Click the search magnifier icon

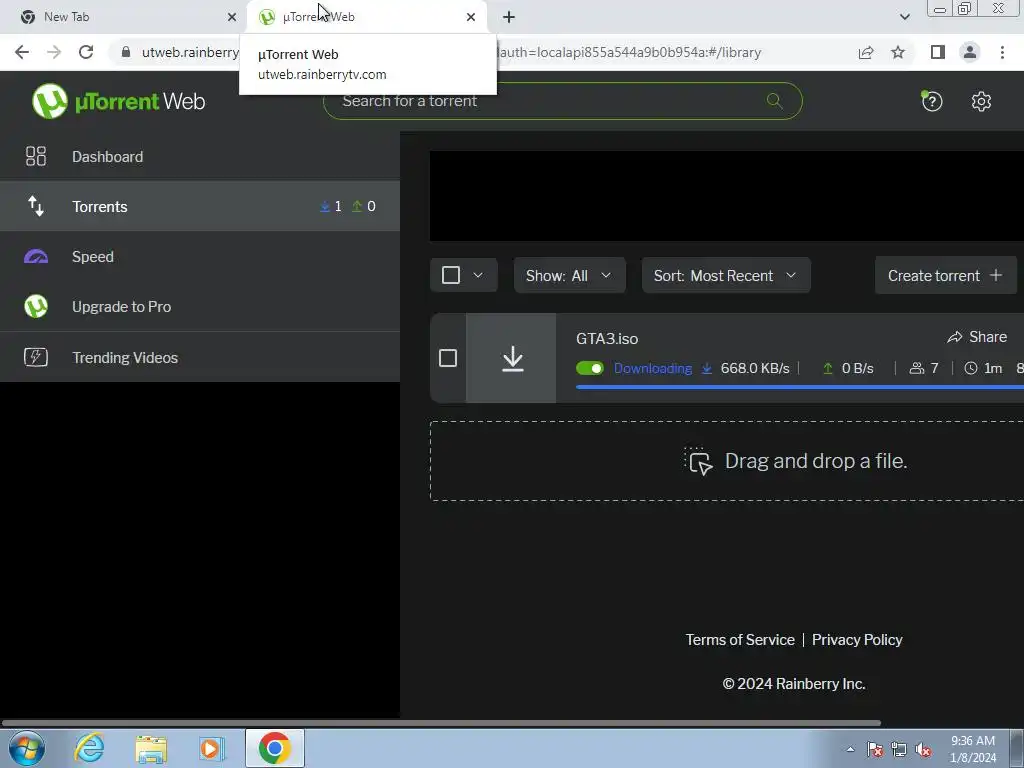[775, 101]
